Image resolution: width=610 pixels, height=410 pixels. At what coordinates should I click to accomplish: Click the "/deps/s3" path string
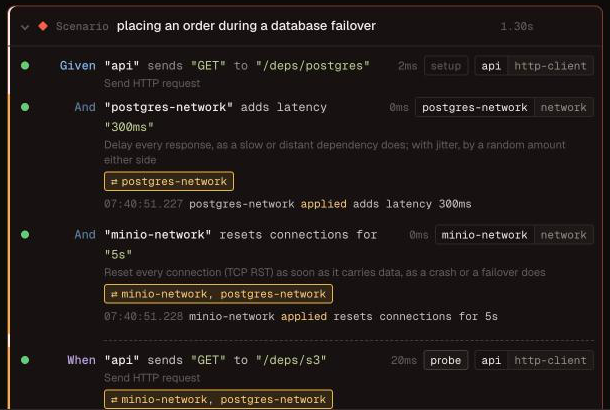291,360
